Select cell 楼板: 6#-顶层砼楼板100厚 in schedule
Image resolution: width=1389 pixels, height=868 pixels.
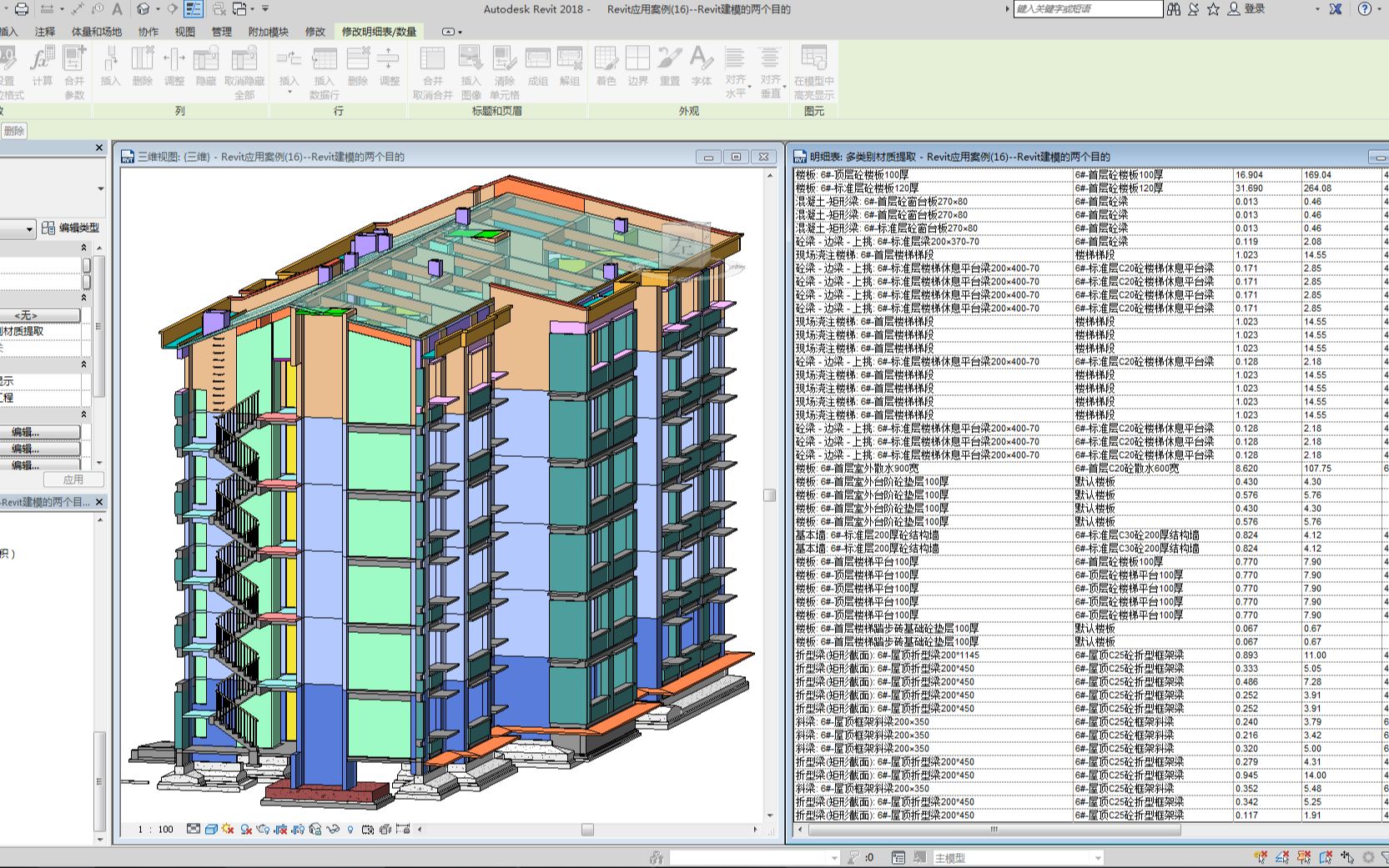[x=934, y=175]
